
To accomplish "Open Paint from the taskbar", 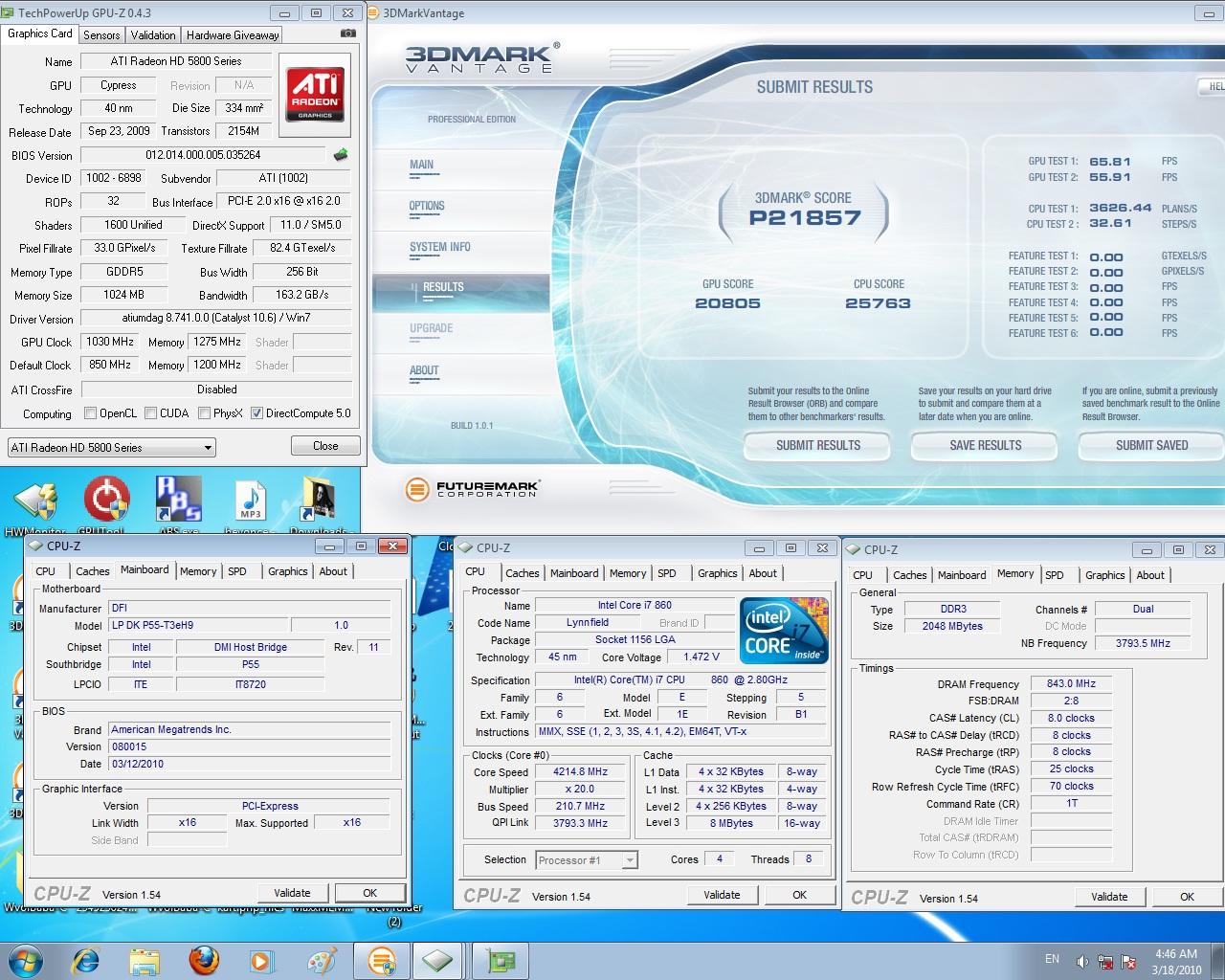I will (321, 960).
